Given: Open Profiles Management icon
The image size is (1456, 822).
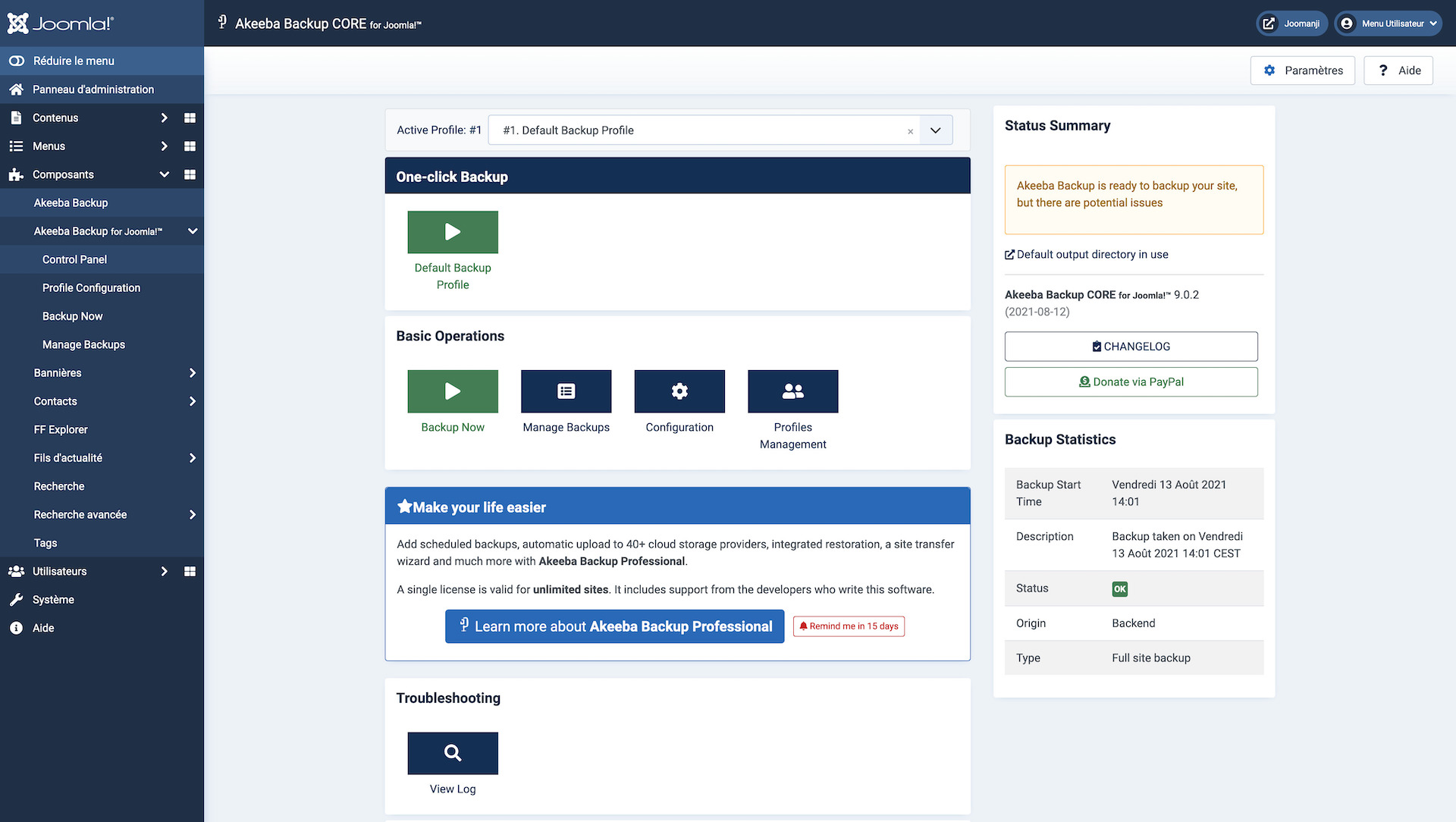Looking at the screenshot, I should click(793, 391).
